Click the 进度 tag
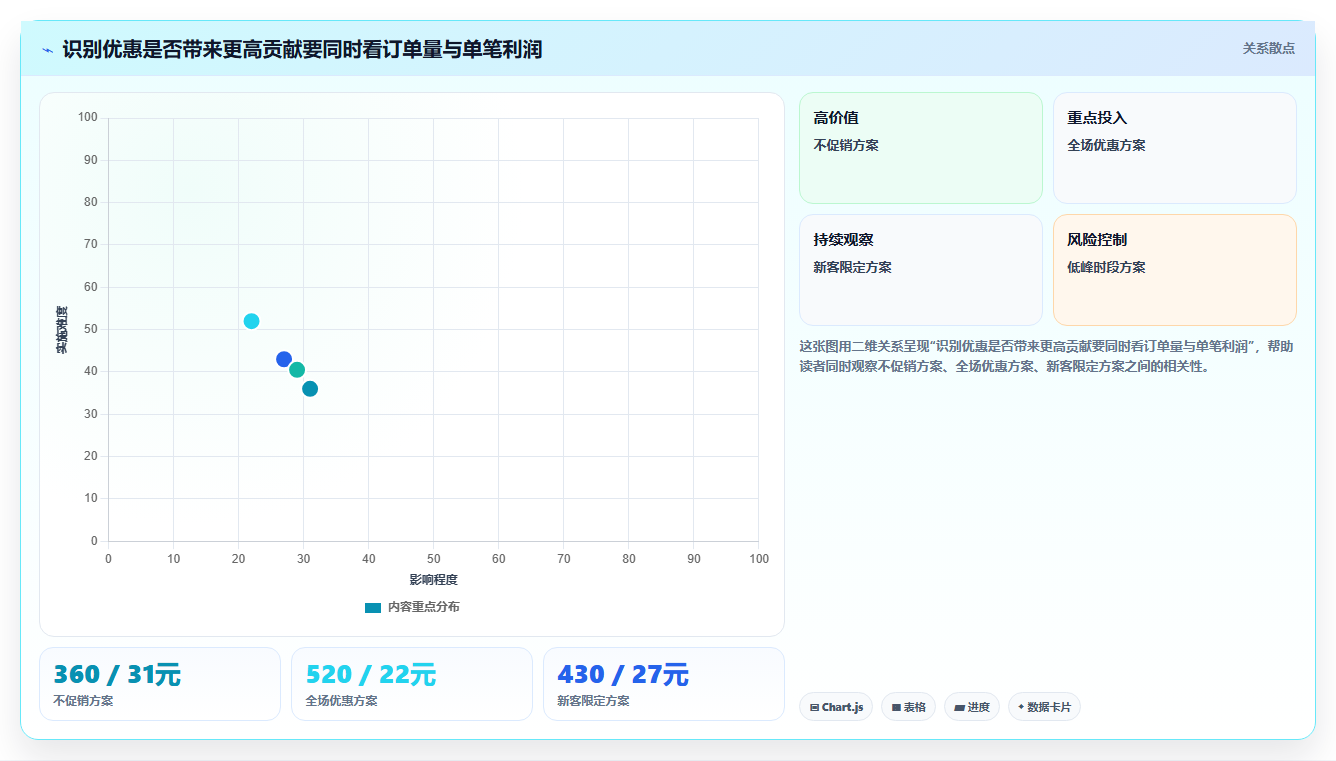1336x761 pixels. click(972, 707)
